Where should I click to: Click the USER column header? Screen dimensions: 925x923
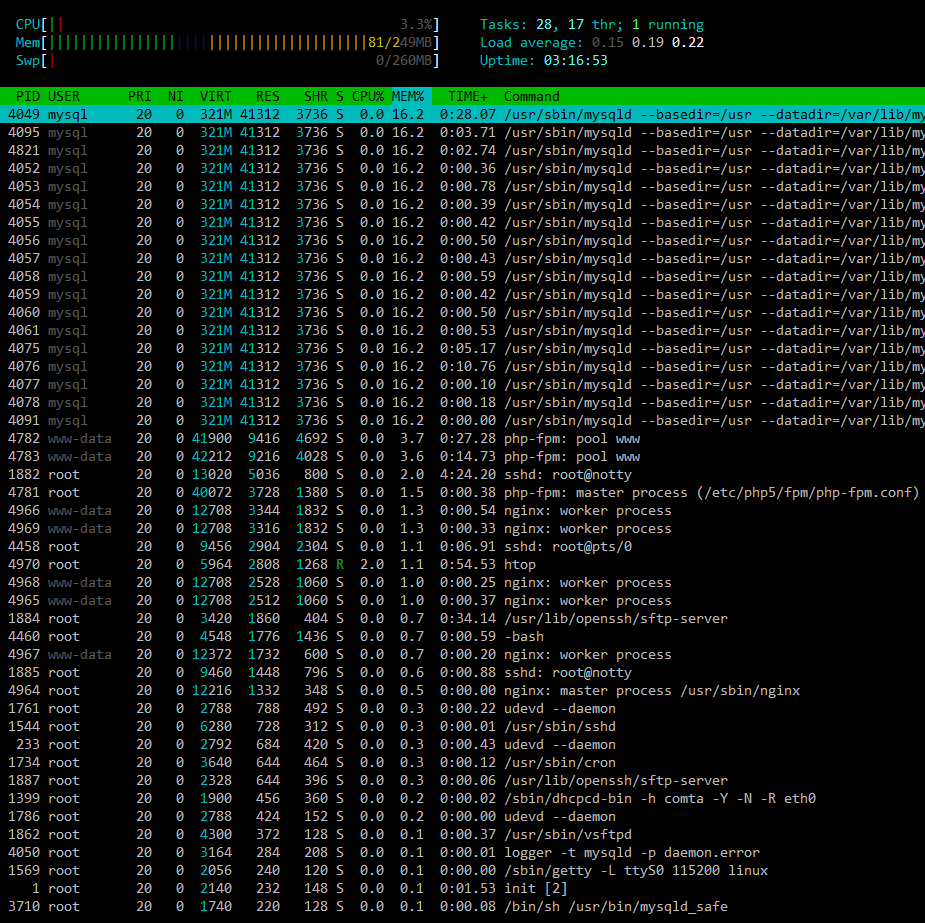64,96
